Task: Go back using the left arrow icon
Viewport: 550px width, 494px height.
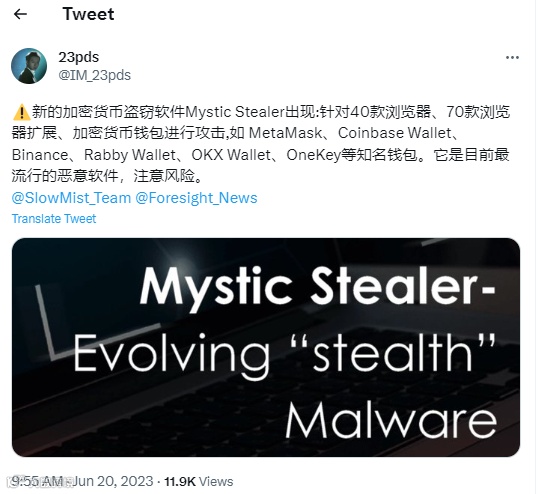Action: tap(20, 14)
